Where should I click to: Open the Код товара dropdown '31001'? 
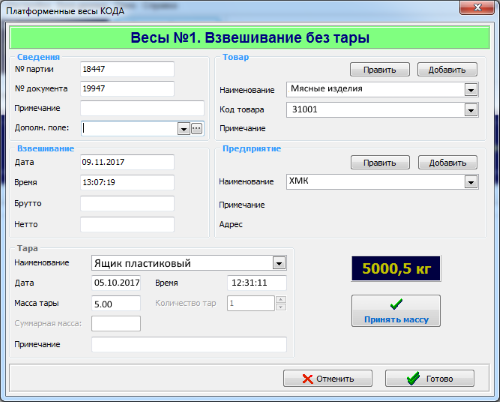click(x=471, y=110)
